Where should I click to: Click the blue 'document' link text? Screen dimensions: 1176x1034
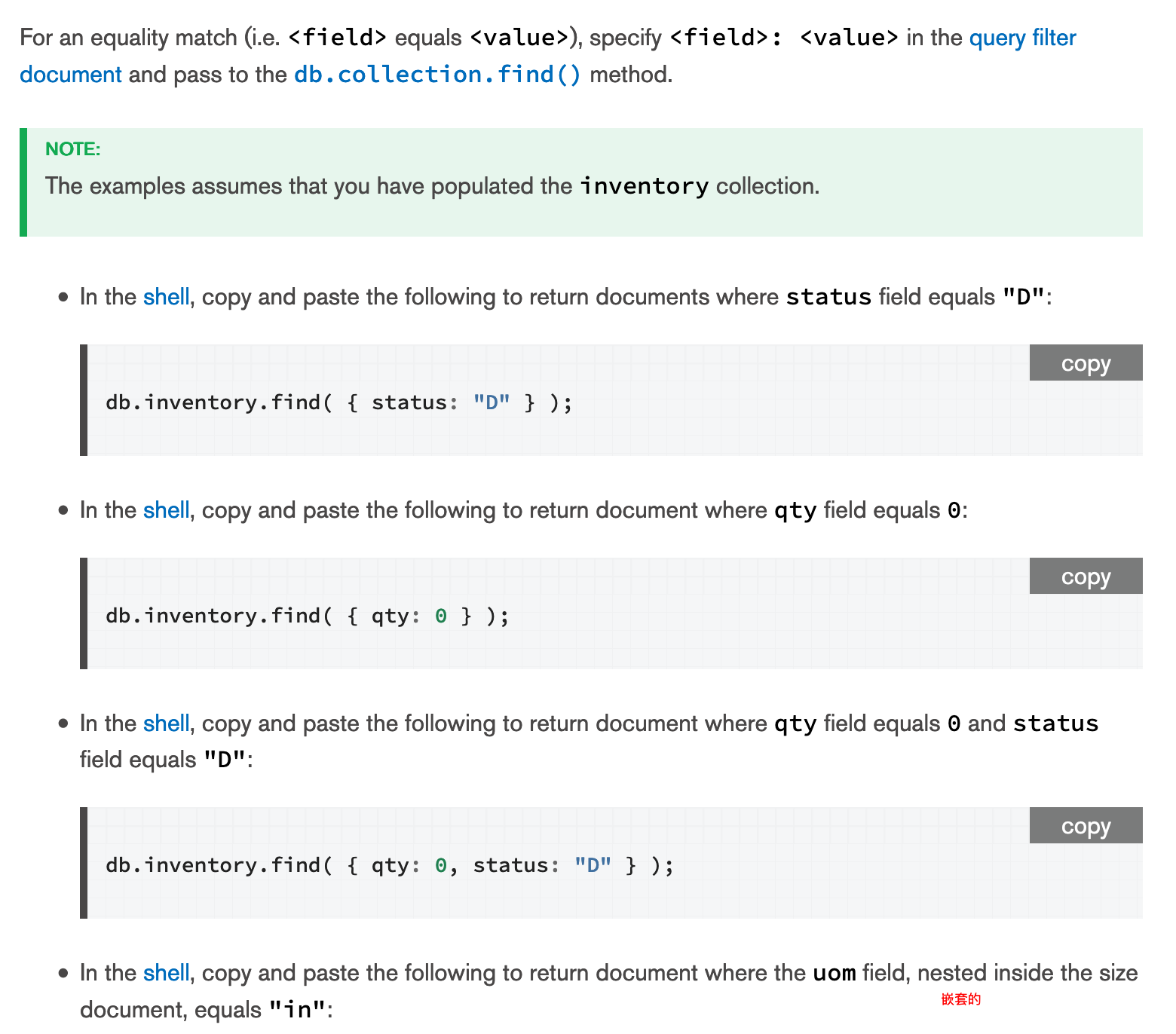[x=70, y=75]
